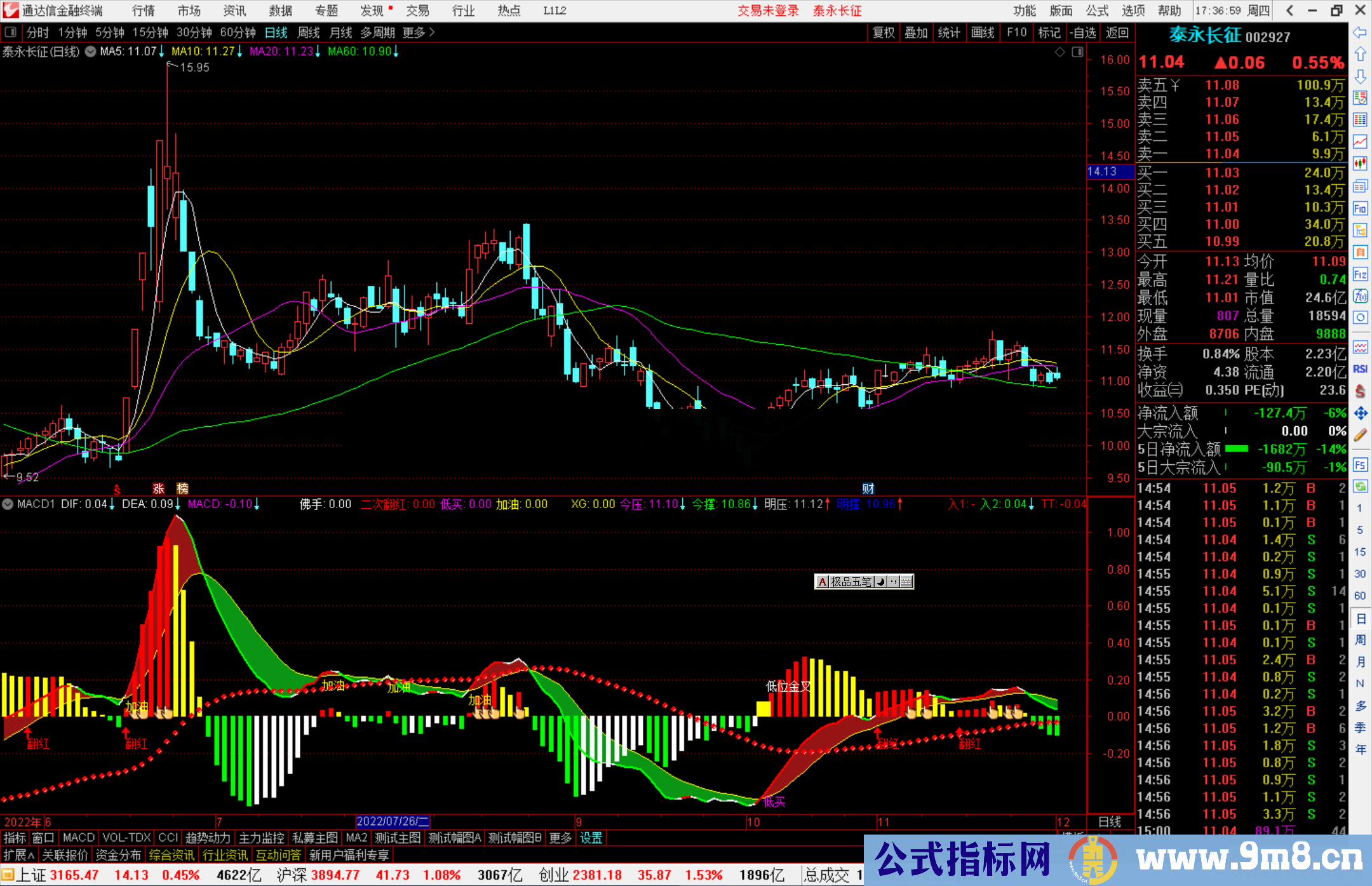Expand dropdown next to 泰永长征(日线) title
Screen dimensions: 1372x886
(90, 52)
